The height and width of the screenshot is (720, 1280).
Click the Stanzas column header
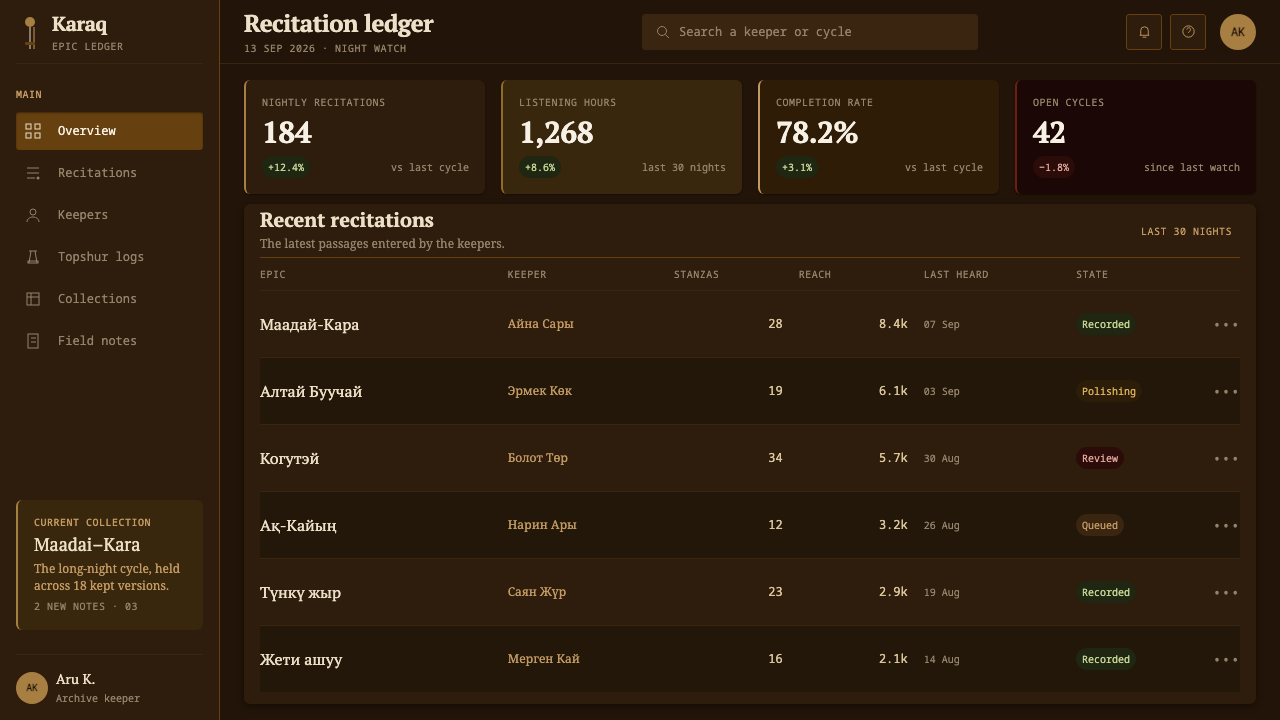pos(696,275)
